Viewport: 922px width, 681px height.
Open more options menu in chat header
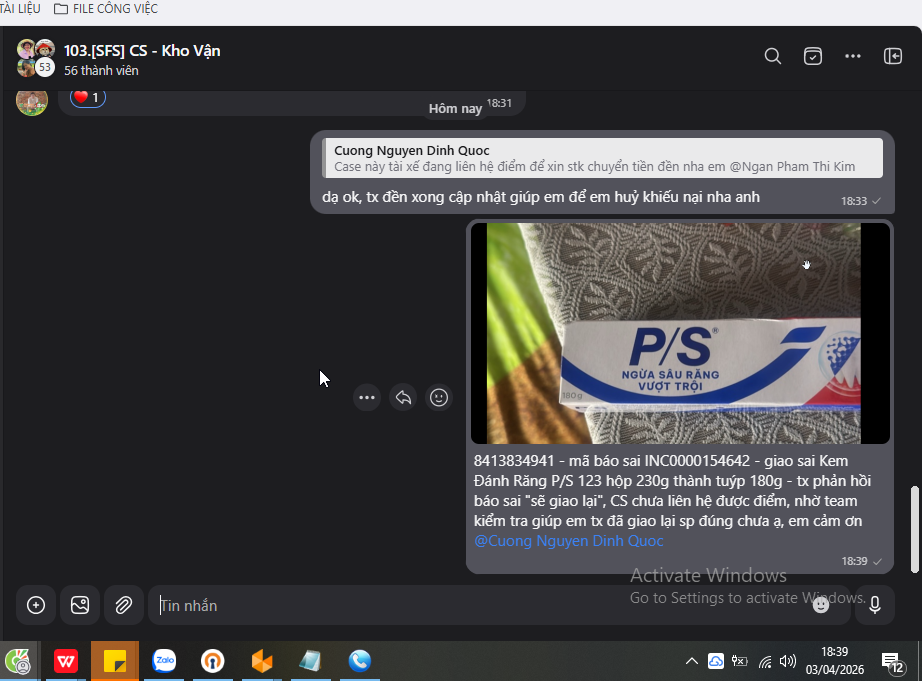(x=853, y=56)
